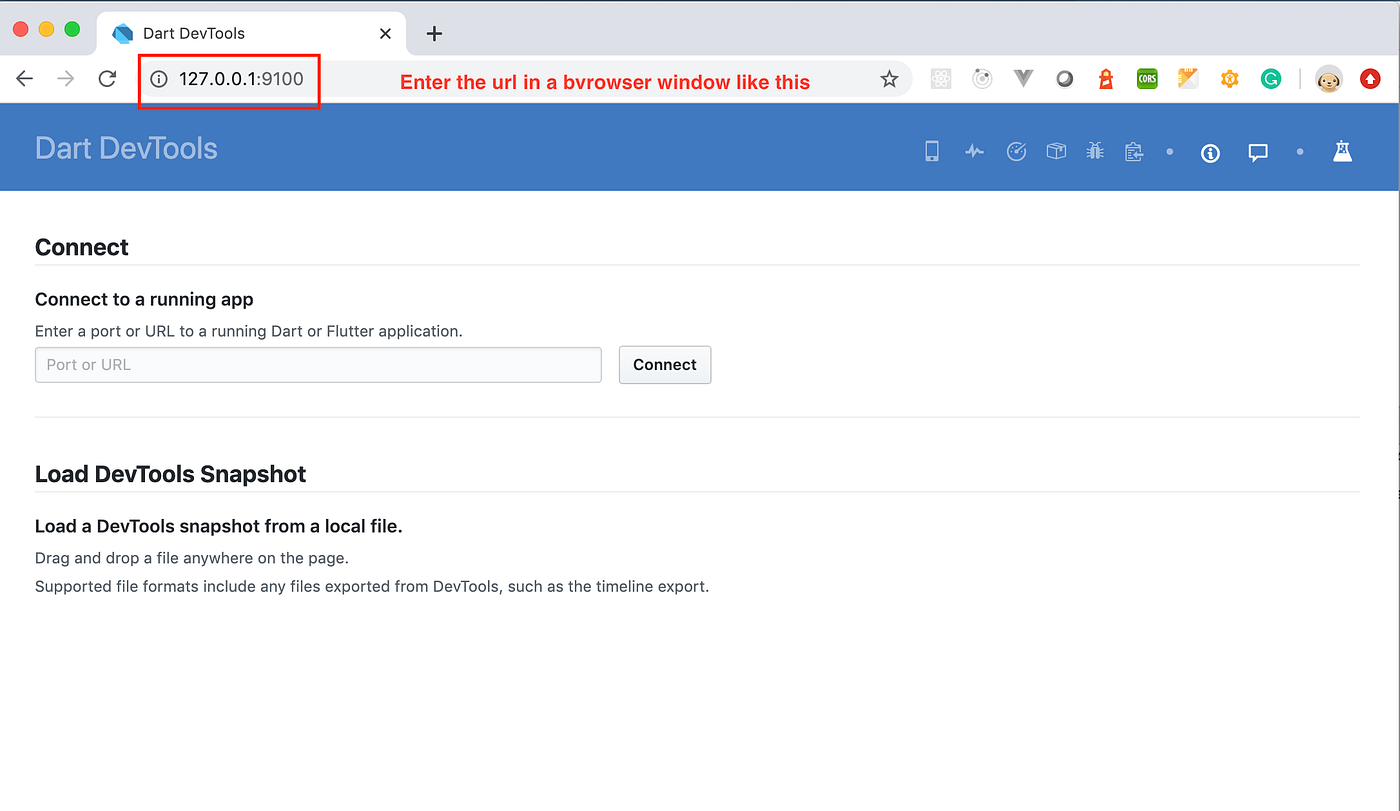
Task: Click the Port or URL input field
Action: coord(318,364)
